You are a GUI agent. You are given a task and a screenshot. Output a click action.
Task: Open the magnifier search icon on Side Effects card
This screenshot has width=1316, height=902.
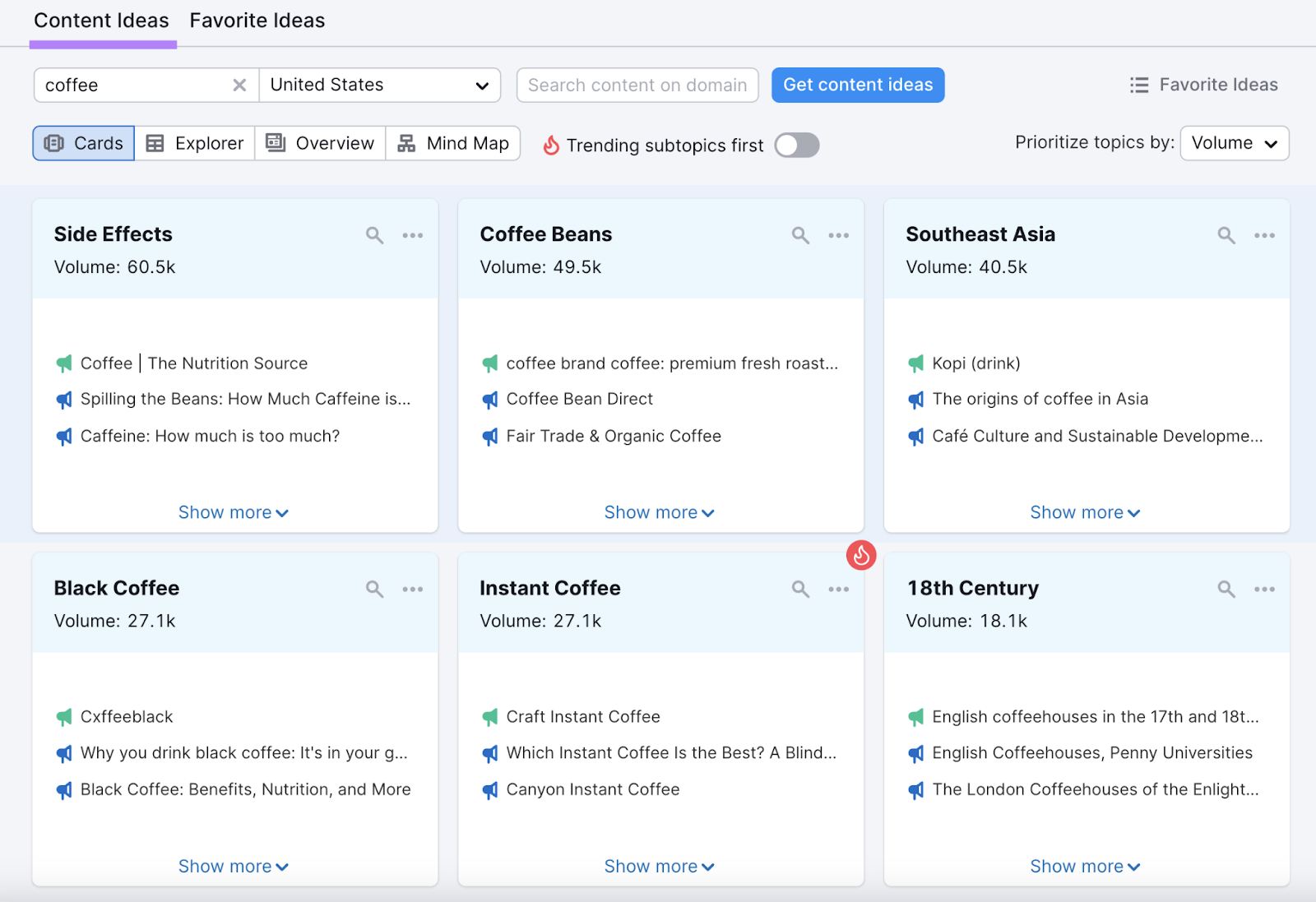coord(374,235)
